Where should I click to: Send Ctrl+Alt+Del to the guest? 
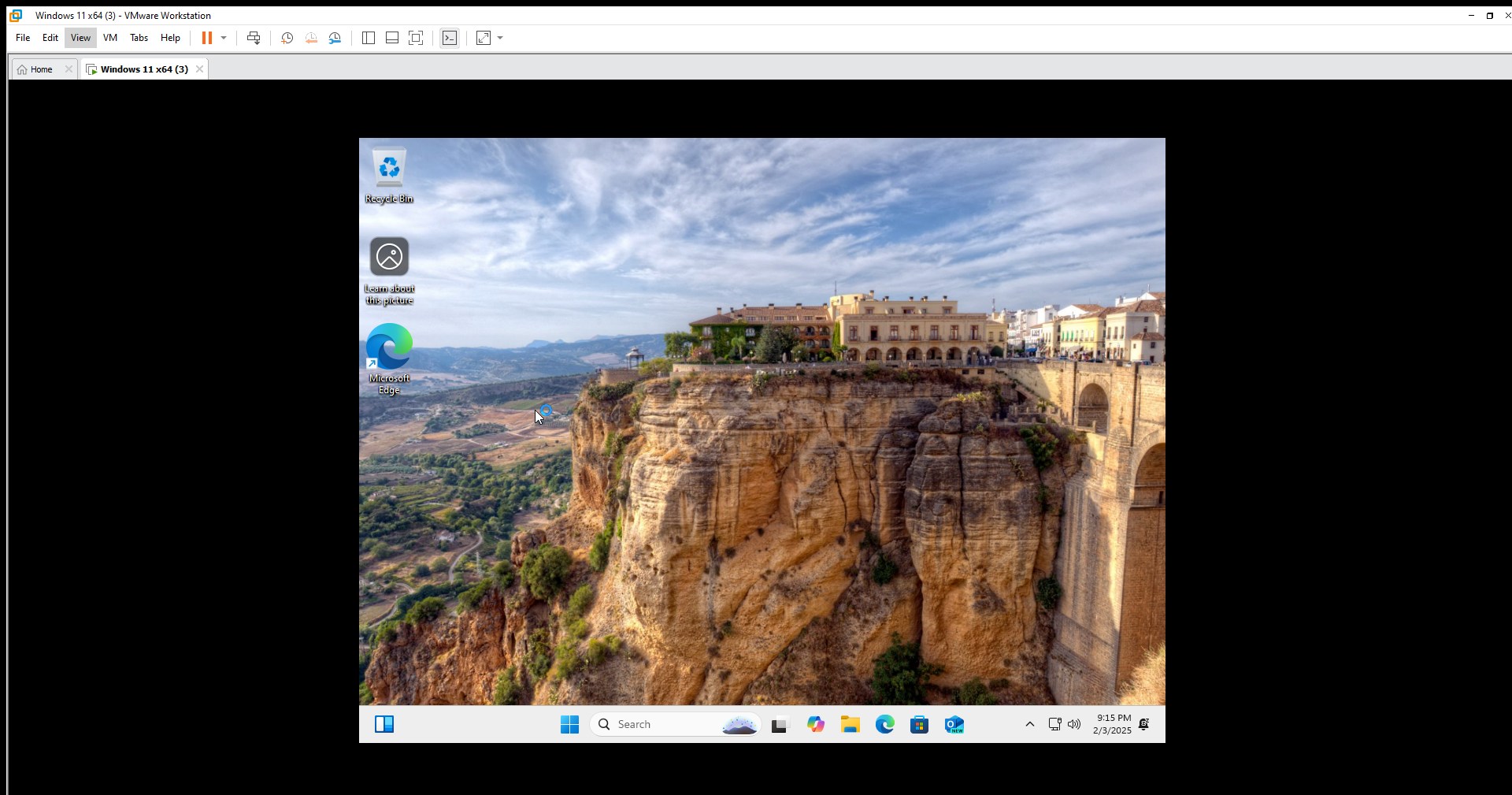pyautogui.click(x=254, y=38)
